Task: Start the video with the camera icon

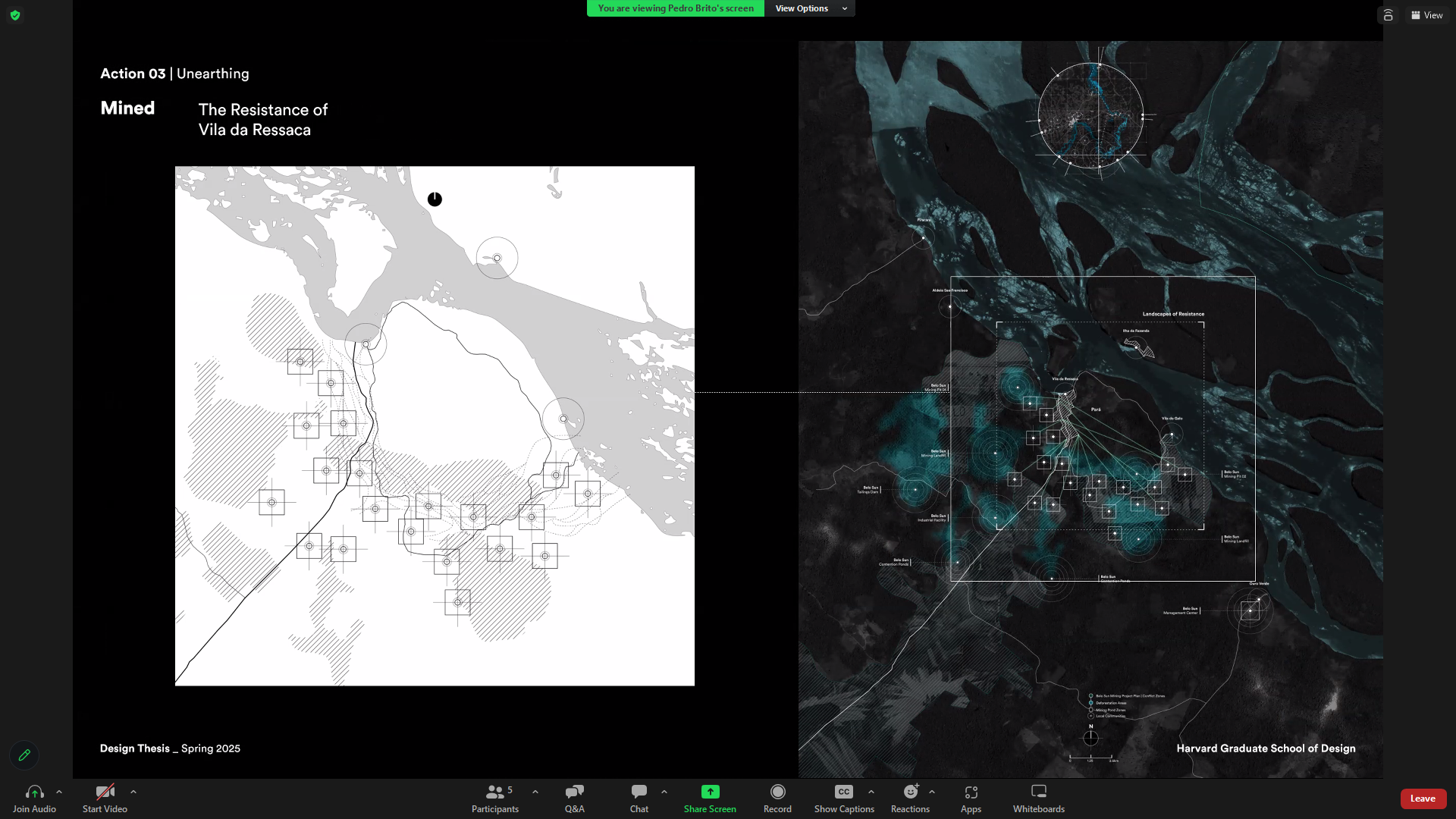Action: (x=105, y=792)
